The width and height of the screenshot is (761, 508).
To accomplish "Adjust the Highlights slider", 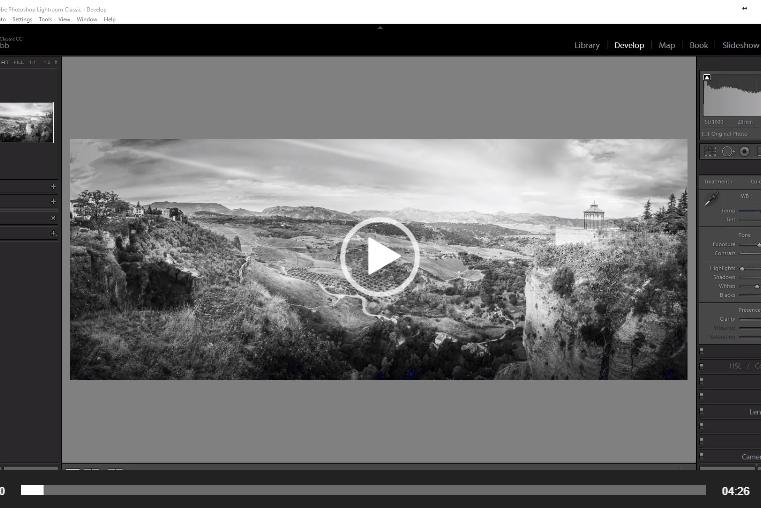I will (x=741, y=268).
